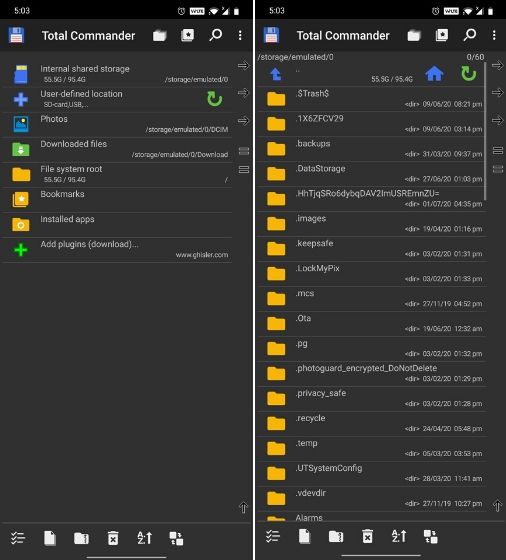Tap green reload icon in right panel
506x560 pixels.
(469, 74)
